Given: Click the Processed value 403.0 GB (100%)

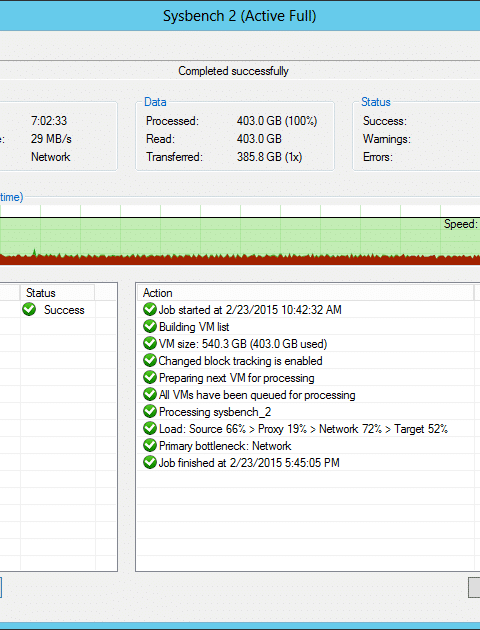Looking at the screenshot, I should (277, 121).
